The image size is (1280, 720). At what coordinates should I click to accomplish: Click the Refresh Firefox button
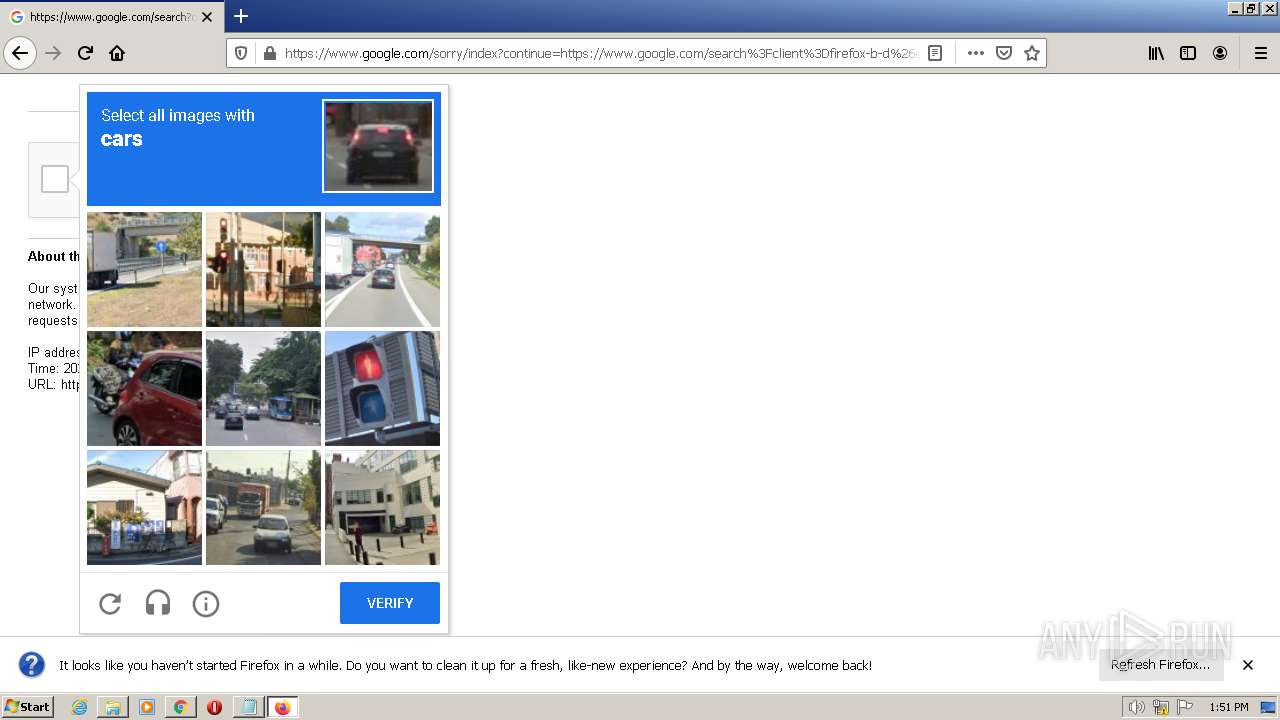point(1160,665)
